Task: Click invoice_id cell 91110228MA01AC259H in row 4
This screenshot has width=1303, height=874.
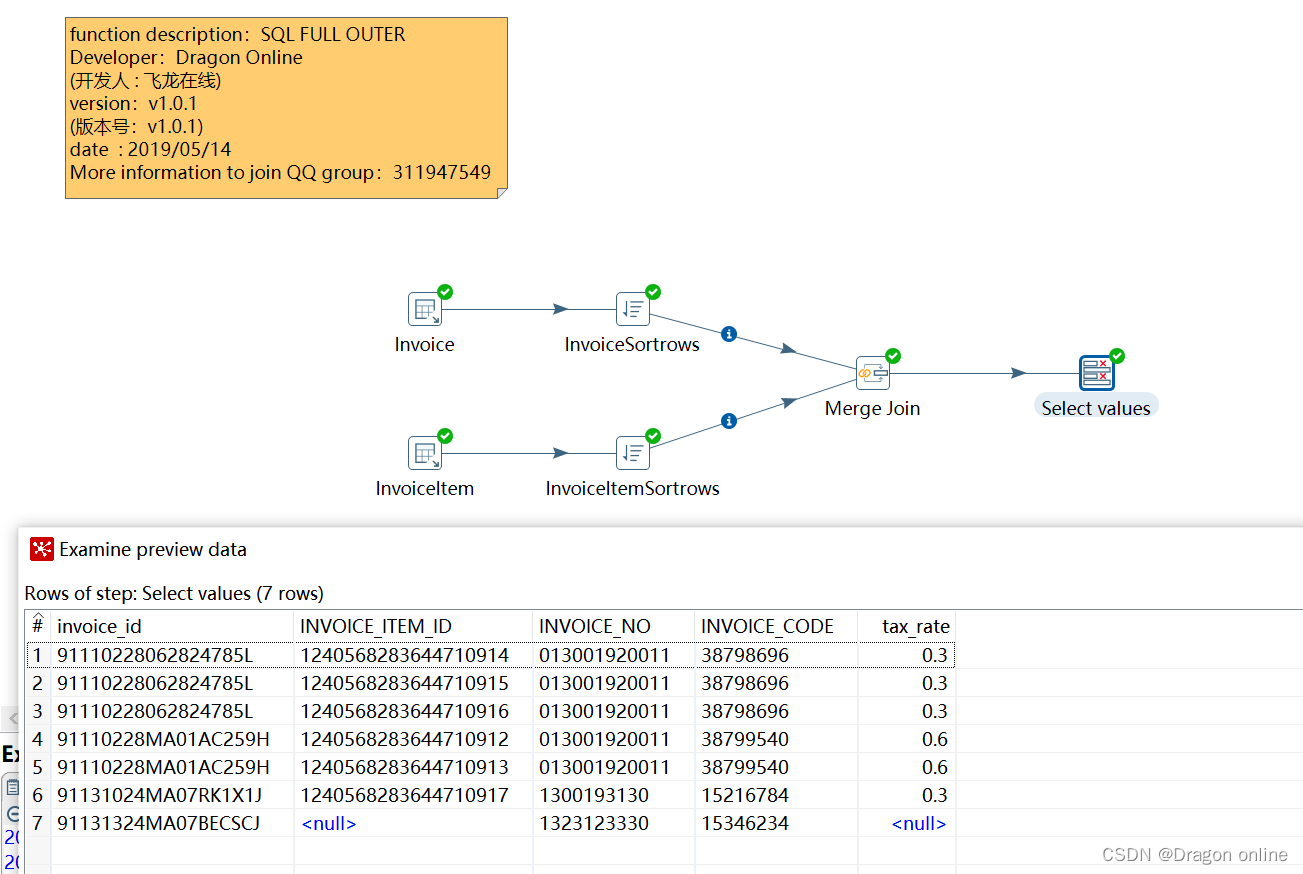Action: point(172,739)
